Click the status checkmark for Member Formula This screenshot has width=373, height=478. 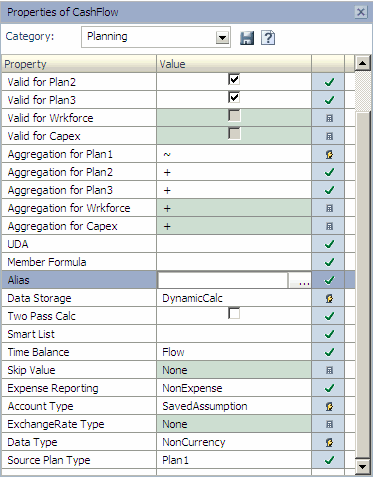(329, 262)
